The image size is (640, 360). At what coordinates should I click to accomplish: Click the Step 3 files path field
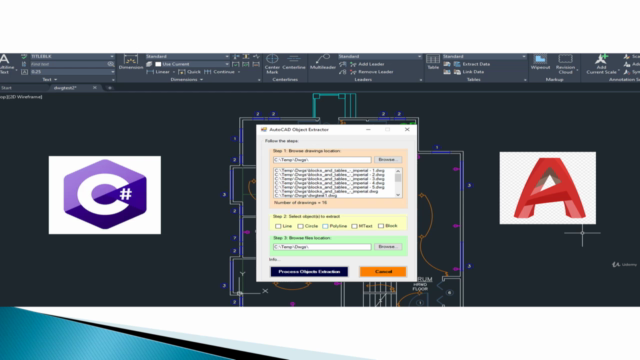[x=322, y=247]
